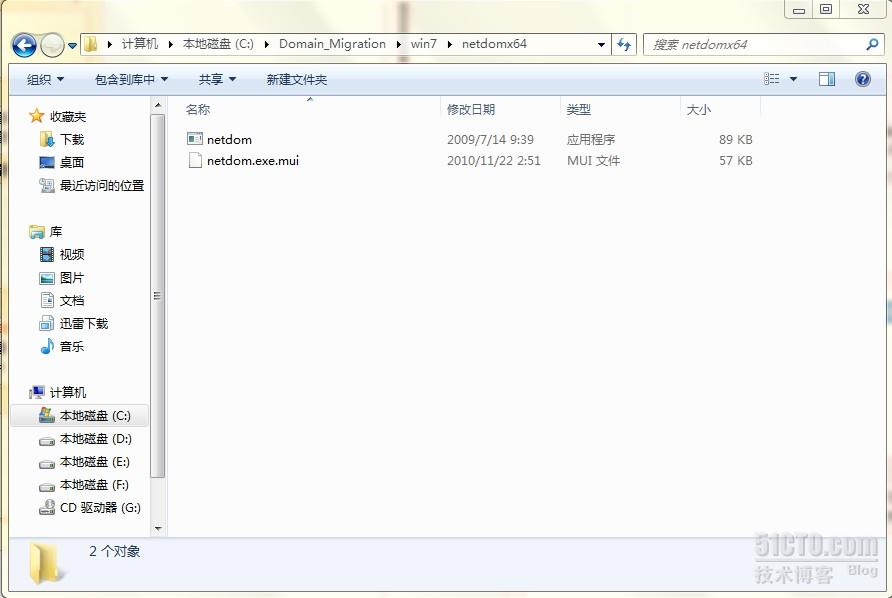Screen dimensions: 892x598
Task: Navigate to 本地磁盘 (C:) breadcrumb segment
Action: click(x=218, y=44)
